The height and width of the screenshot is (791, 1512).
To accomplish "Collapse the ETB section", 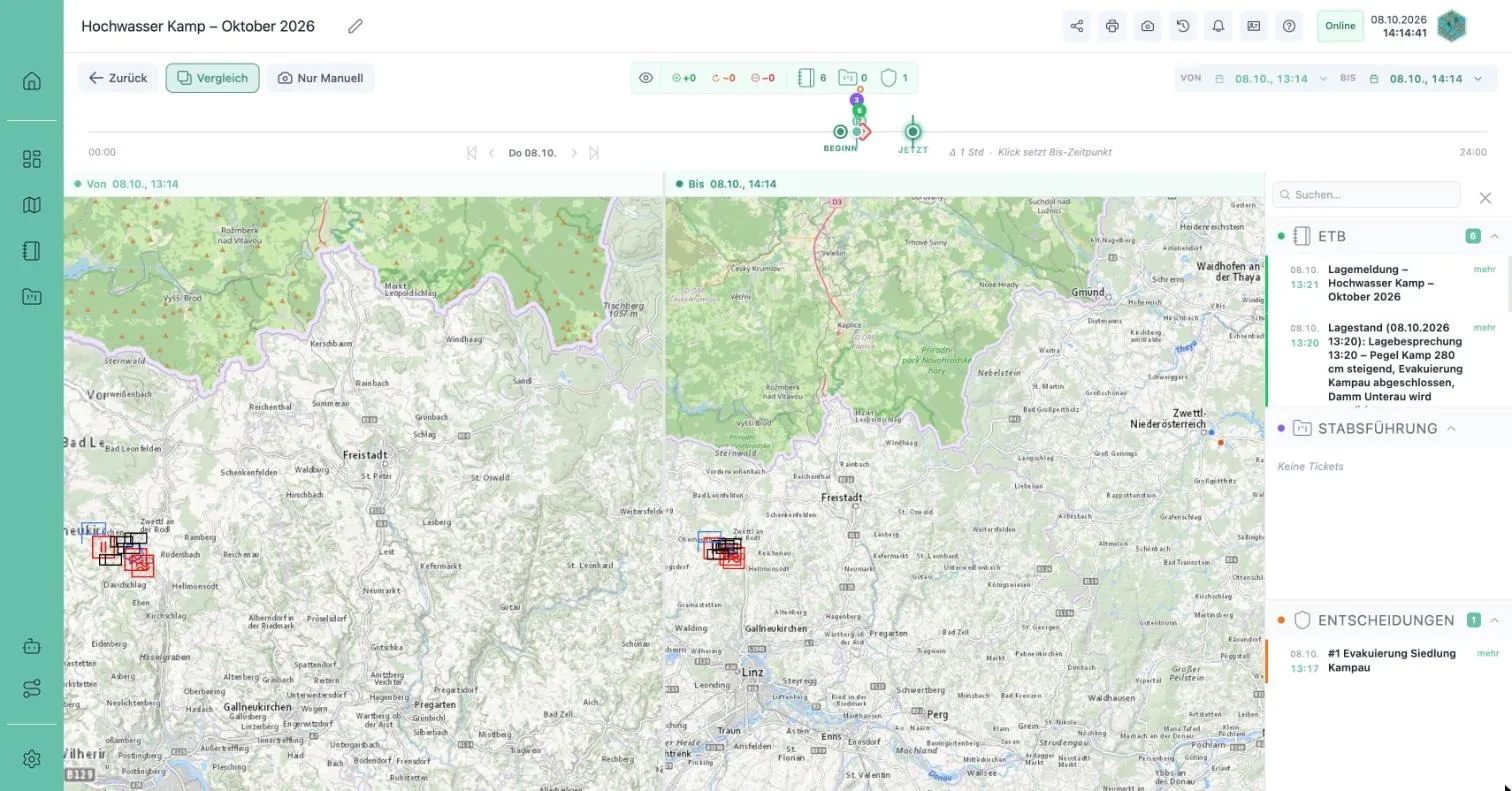I will (1494, 236).
